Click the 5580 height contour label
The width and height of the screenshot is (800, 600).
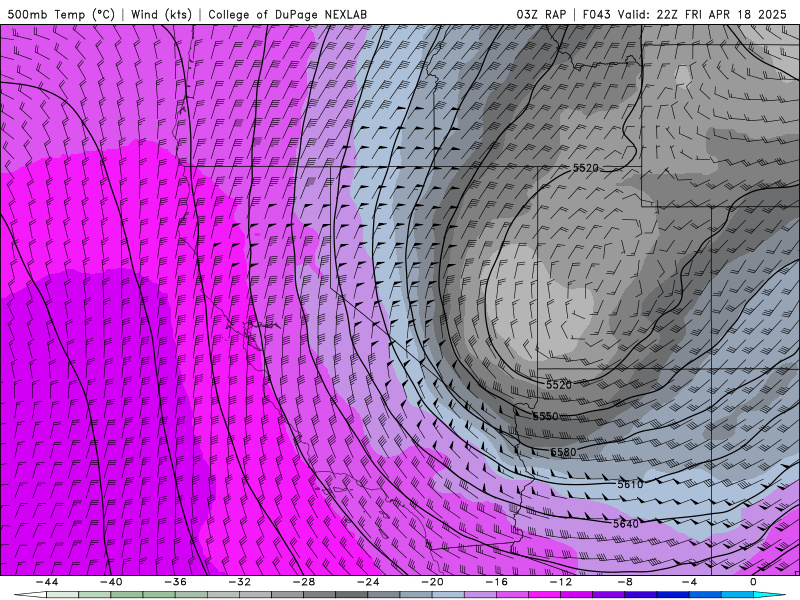[563, 452]
